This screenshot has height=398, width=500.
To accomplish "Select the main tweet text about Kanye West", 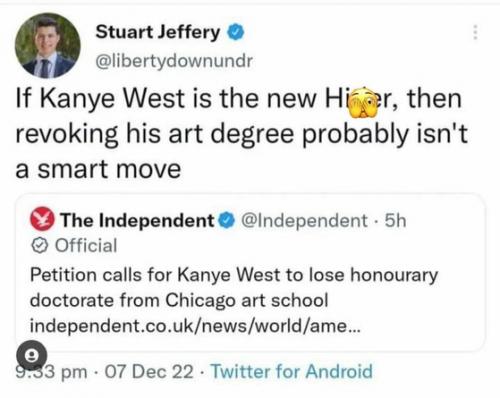I will tap(242, 133).
